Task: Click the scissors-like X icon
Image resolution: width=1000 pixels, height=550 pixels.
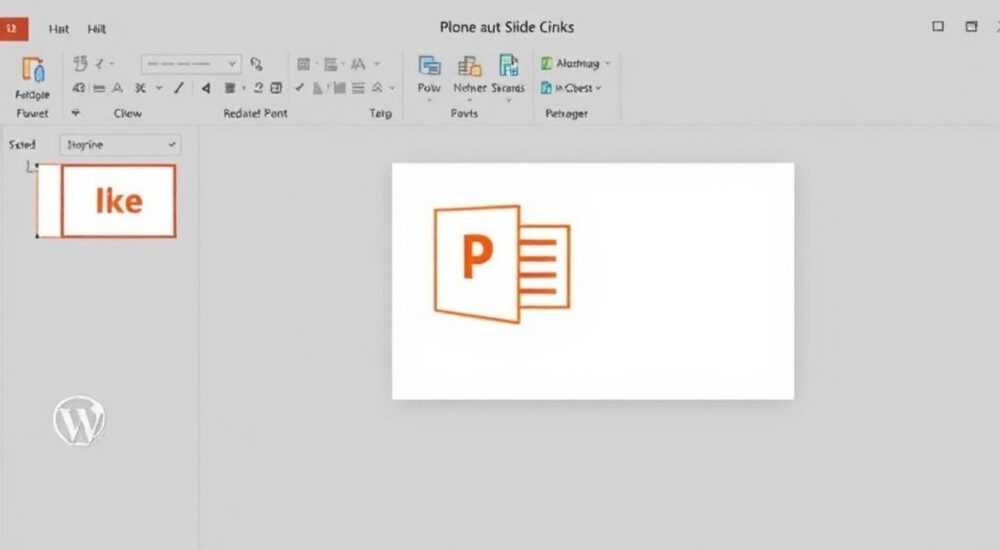Action: pyautogui.click(x=140, y=88)
